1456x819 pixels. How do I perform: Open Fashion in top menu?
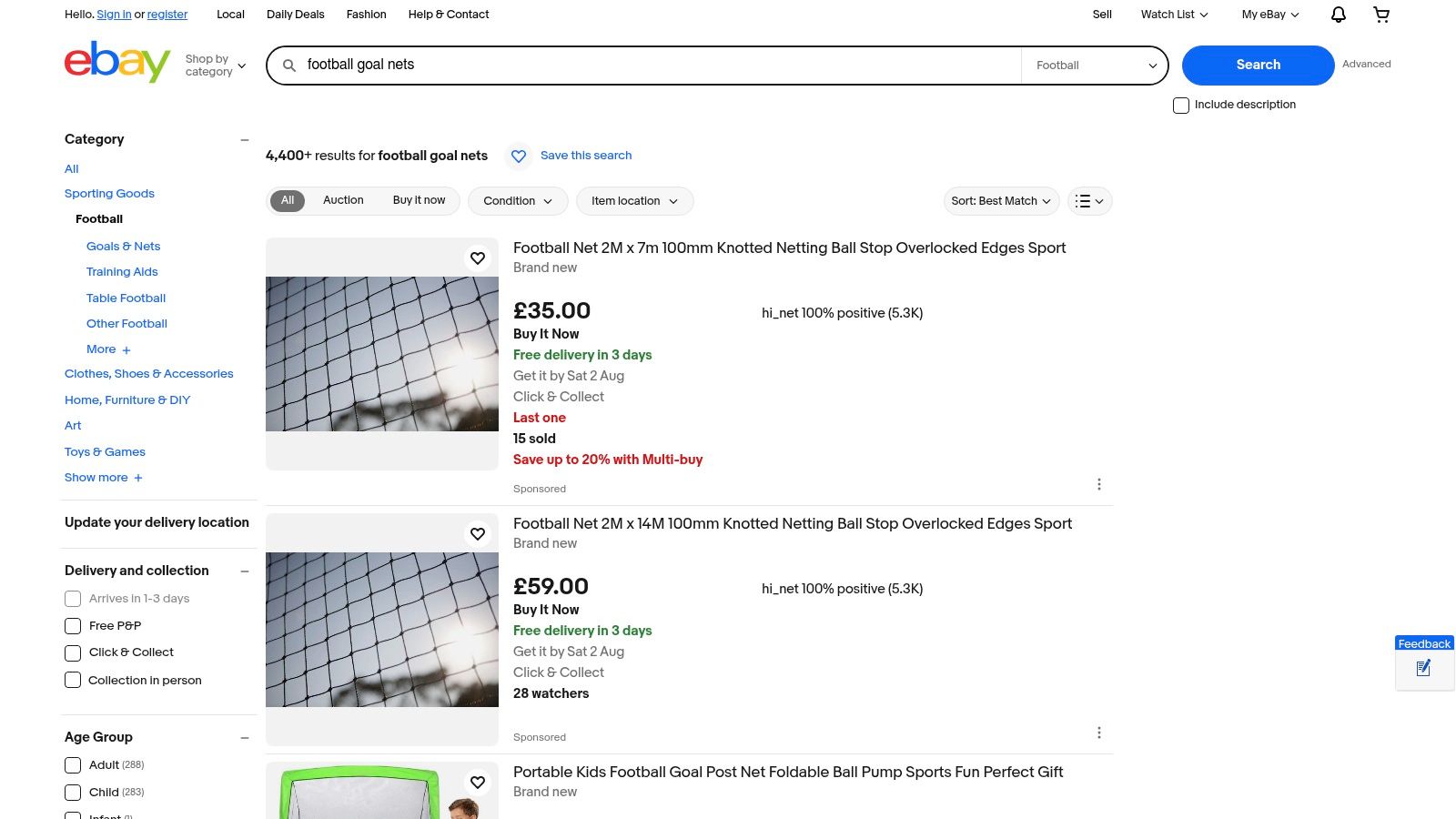(367, 15)
